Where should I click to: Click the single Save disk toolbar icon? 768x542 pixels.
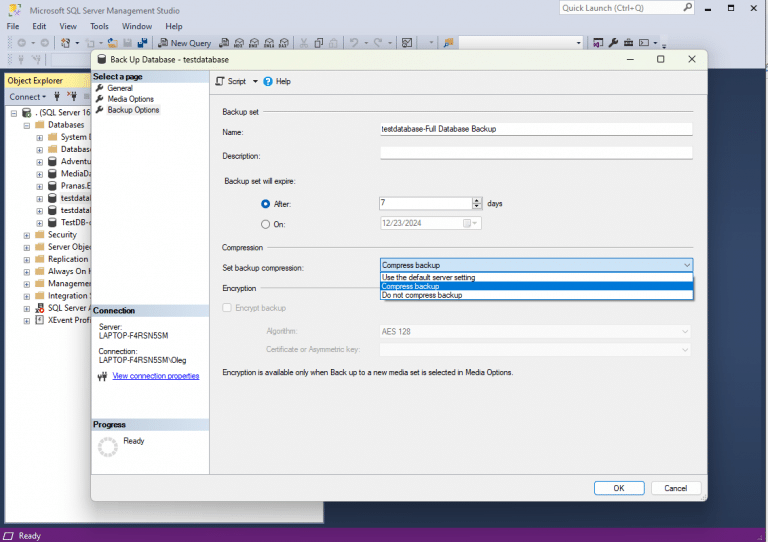[x=127, y=43]
